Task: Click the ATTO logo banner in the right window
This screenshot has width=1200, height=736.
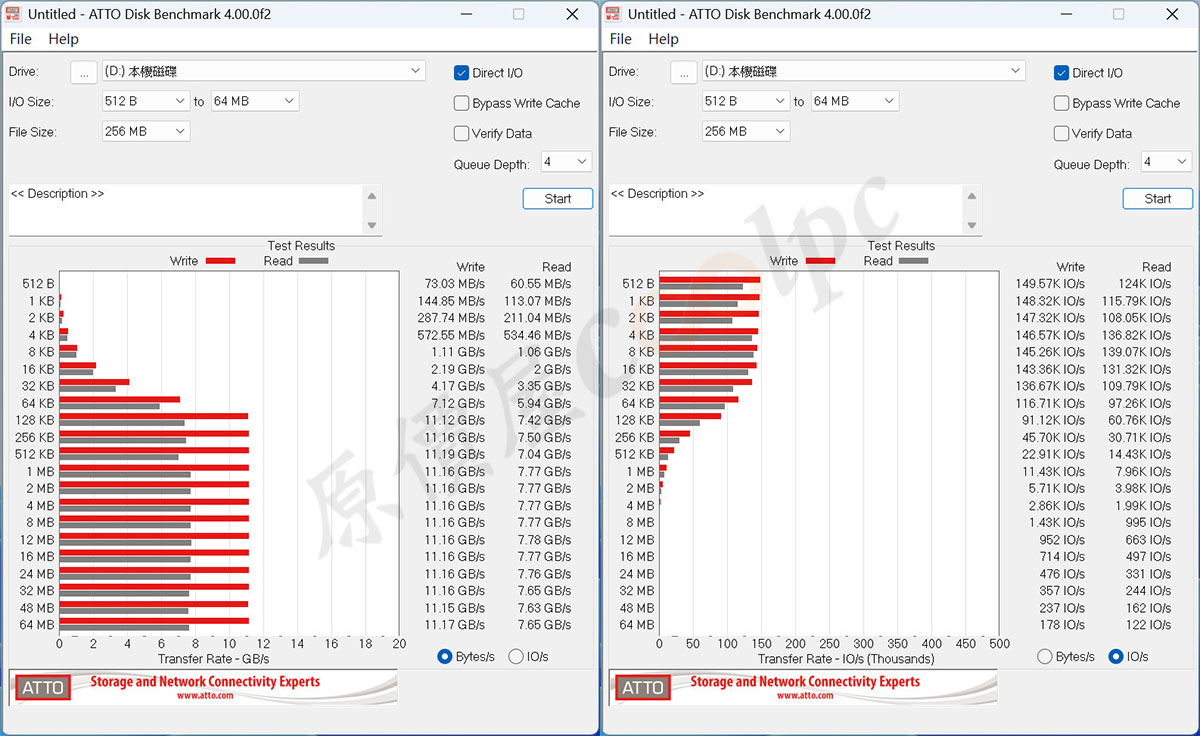Action: click(x=803, y=687)
